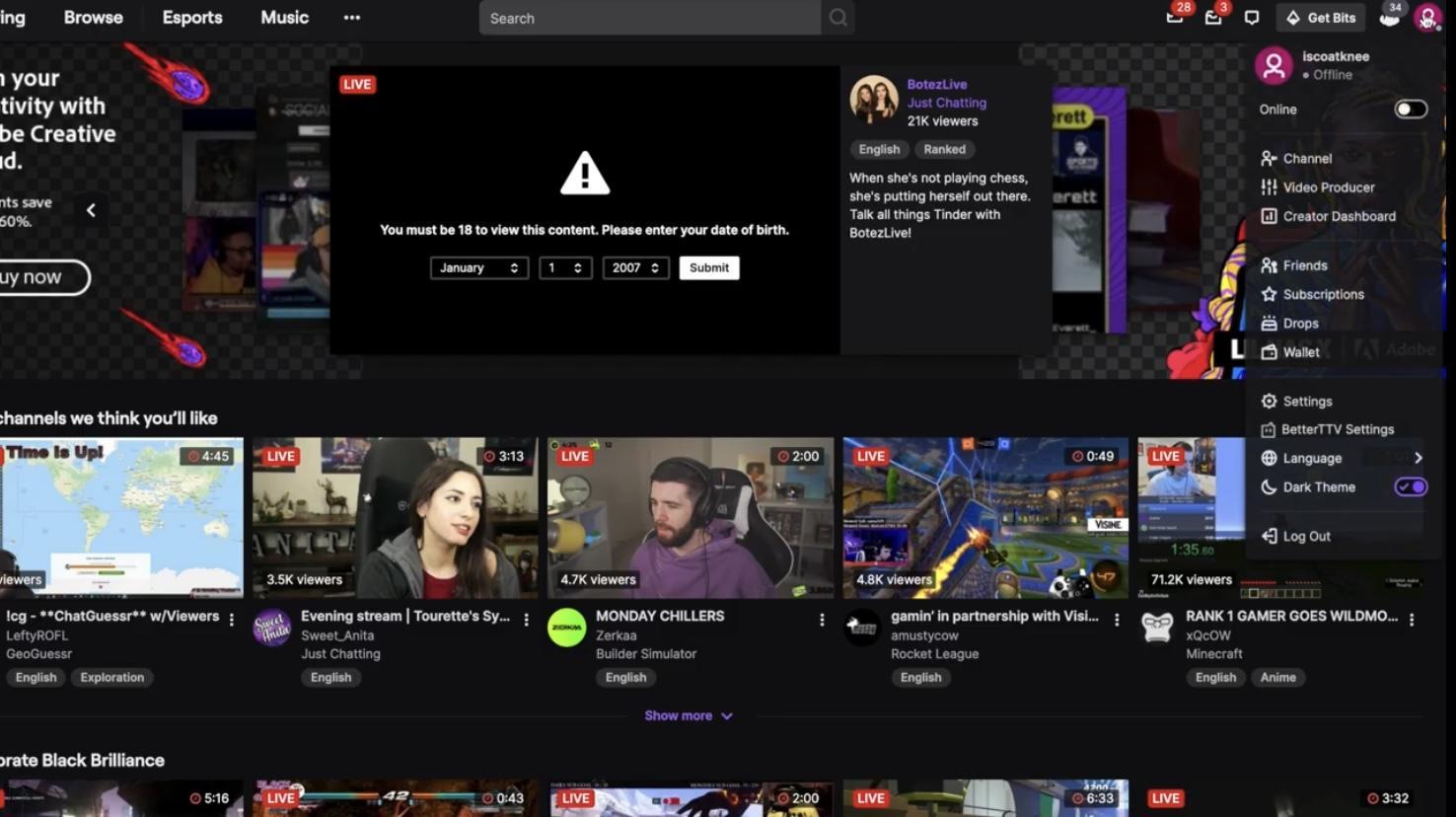Open the GeoGuessr map stream thumbnail
This screenshot has width=1456, height=817.
tap(121, 518)
